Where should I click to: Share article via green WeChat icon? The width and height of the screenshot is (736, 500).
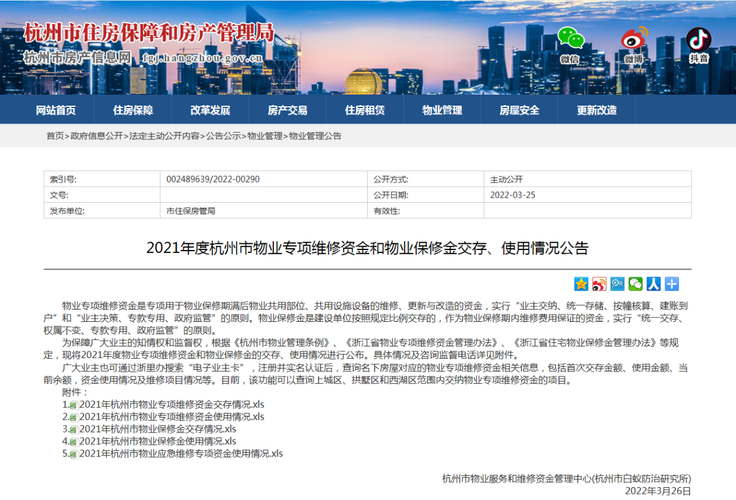(x=635, y=284)
